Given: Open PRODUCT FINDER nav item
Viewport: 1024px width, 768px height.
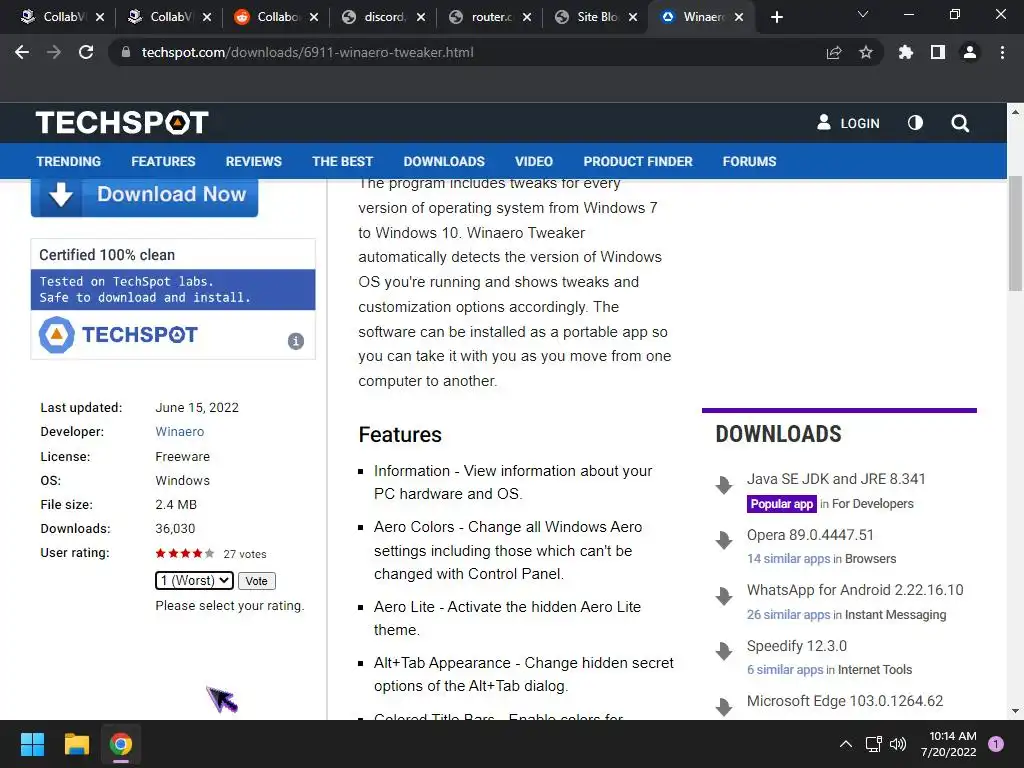Looking at the screenshot, I should click(638, 161).
